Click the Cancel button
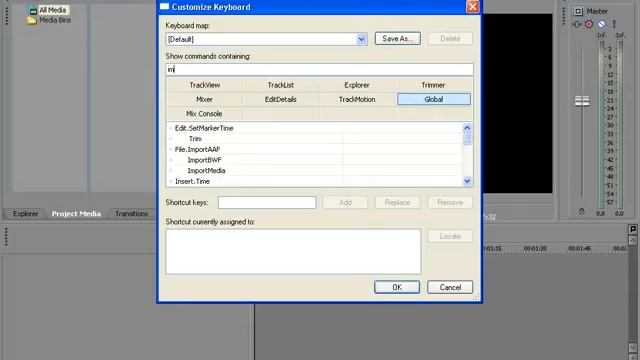 pyautogui.click(x=450, y=287)
